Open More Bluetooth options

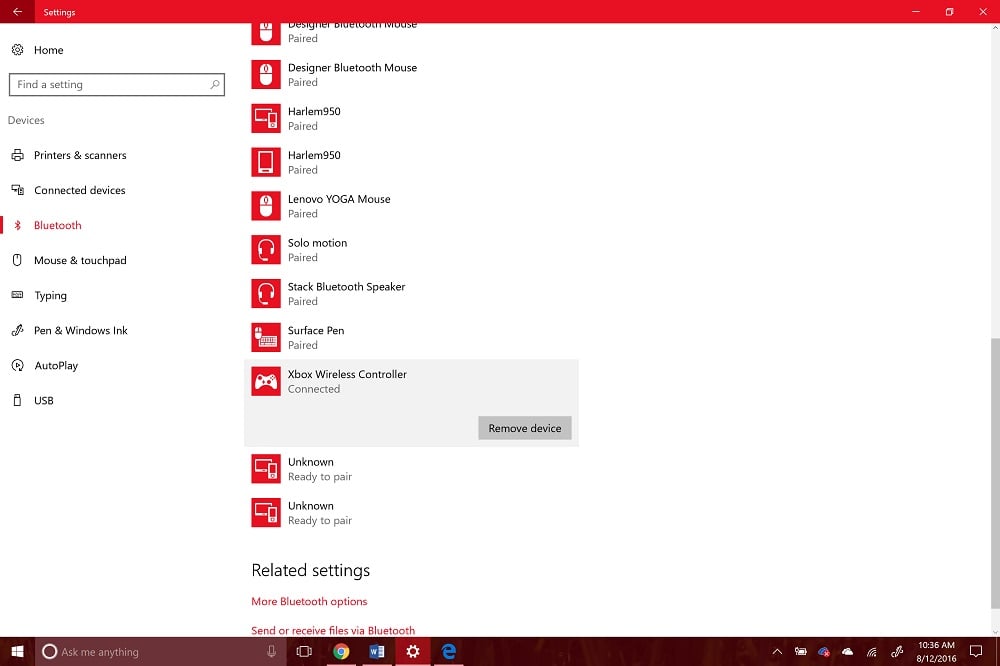tap(309, 601)
